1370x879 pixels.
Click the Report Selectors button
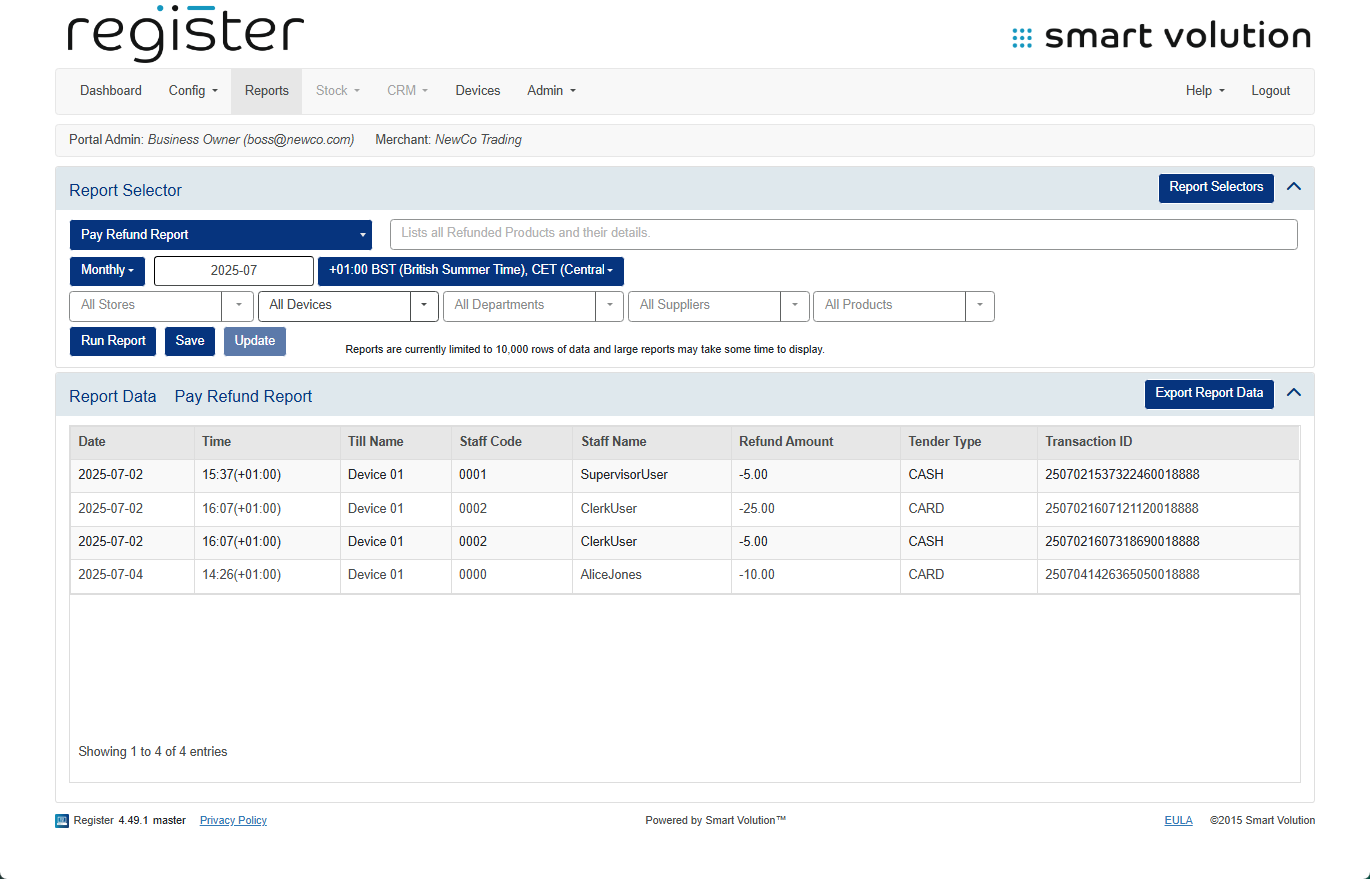(1216, 188)
